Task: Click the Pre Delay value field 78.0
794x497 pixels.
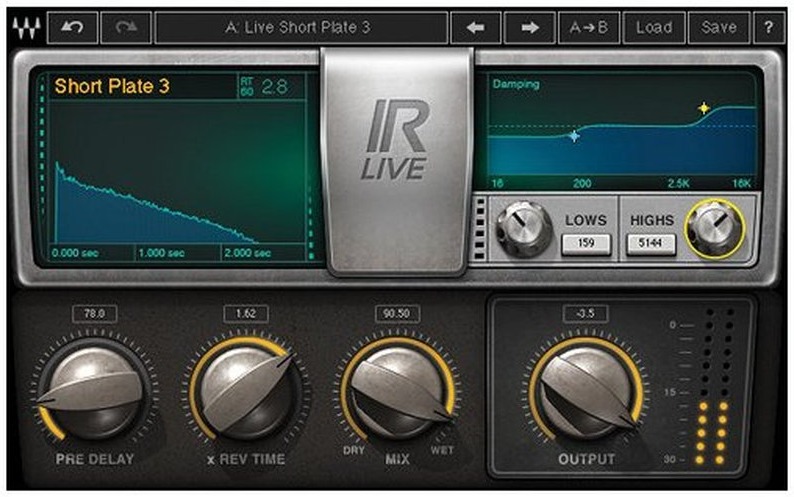Action: (95, 314)
